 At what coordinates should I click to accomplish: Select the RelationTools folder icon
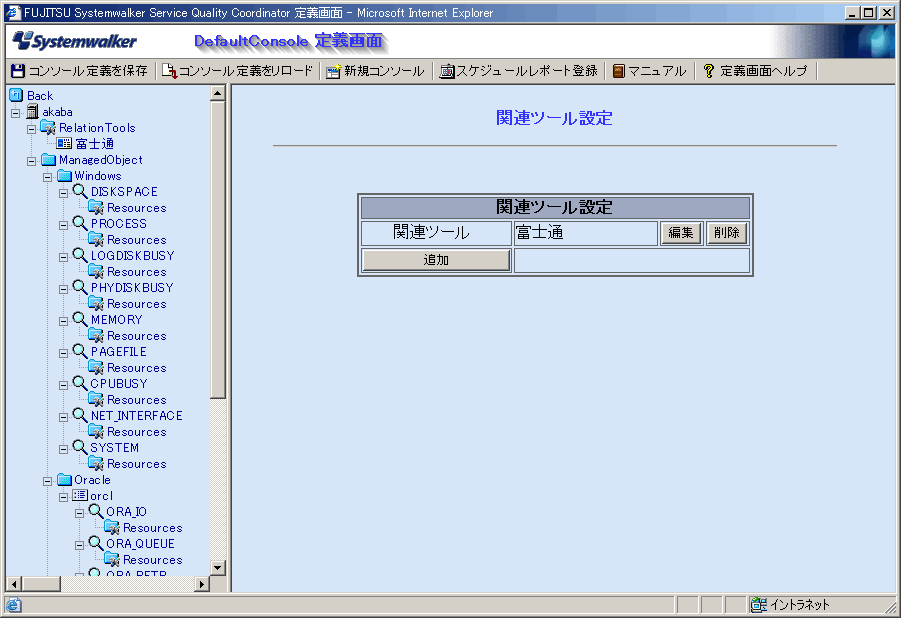point(48,128)
